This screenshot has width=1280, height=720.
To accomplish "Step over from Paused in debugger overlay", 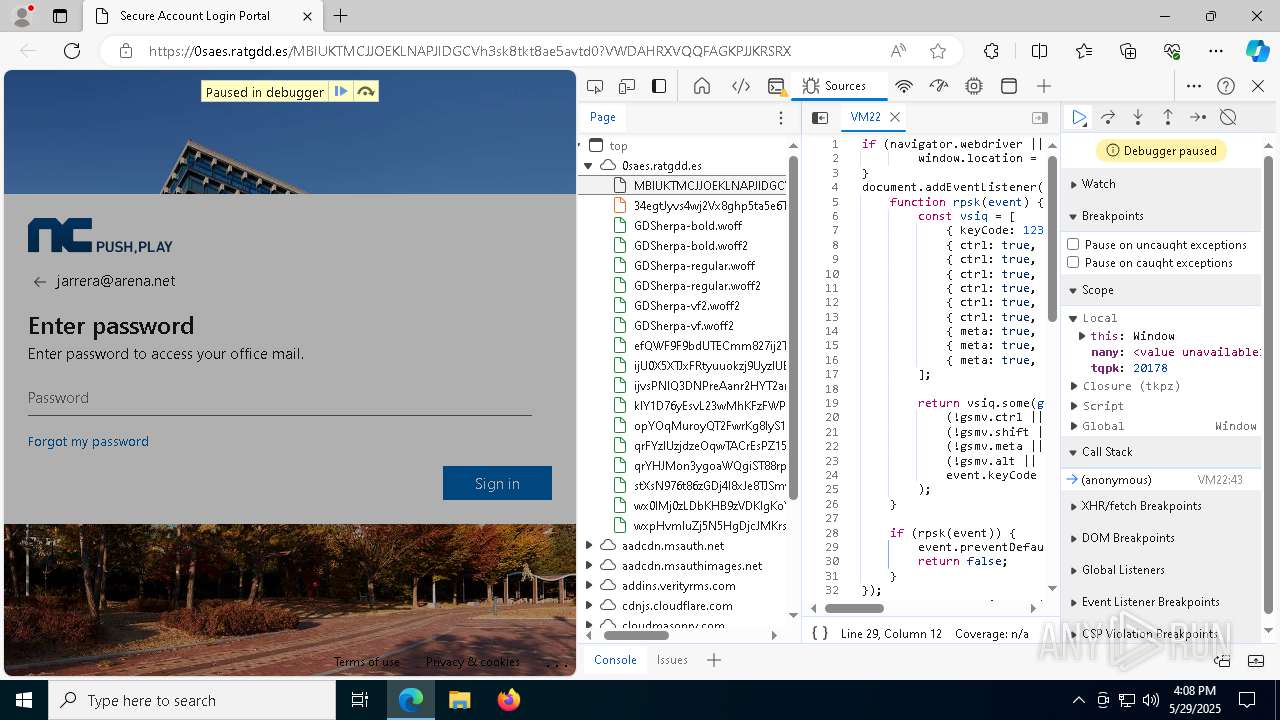I will click(x=366, y=92).
